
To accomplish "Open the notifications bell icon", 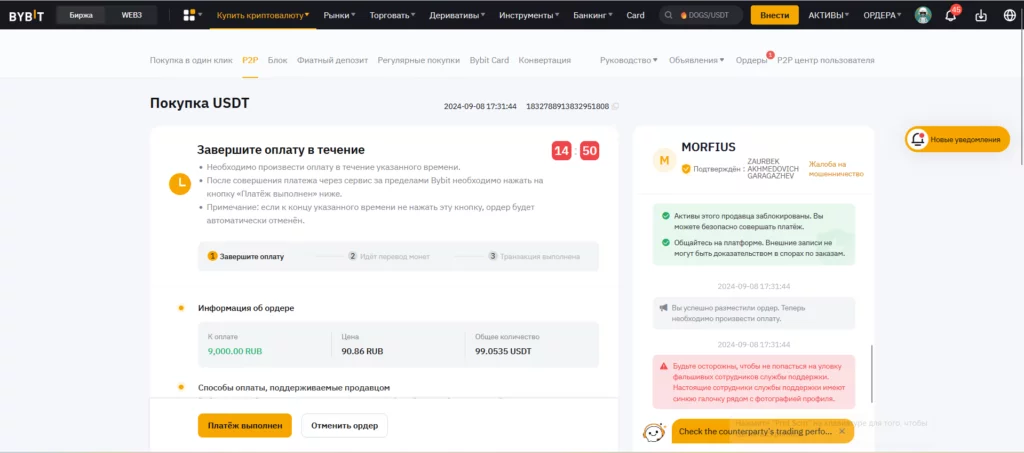I will (x=951, y=16).
